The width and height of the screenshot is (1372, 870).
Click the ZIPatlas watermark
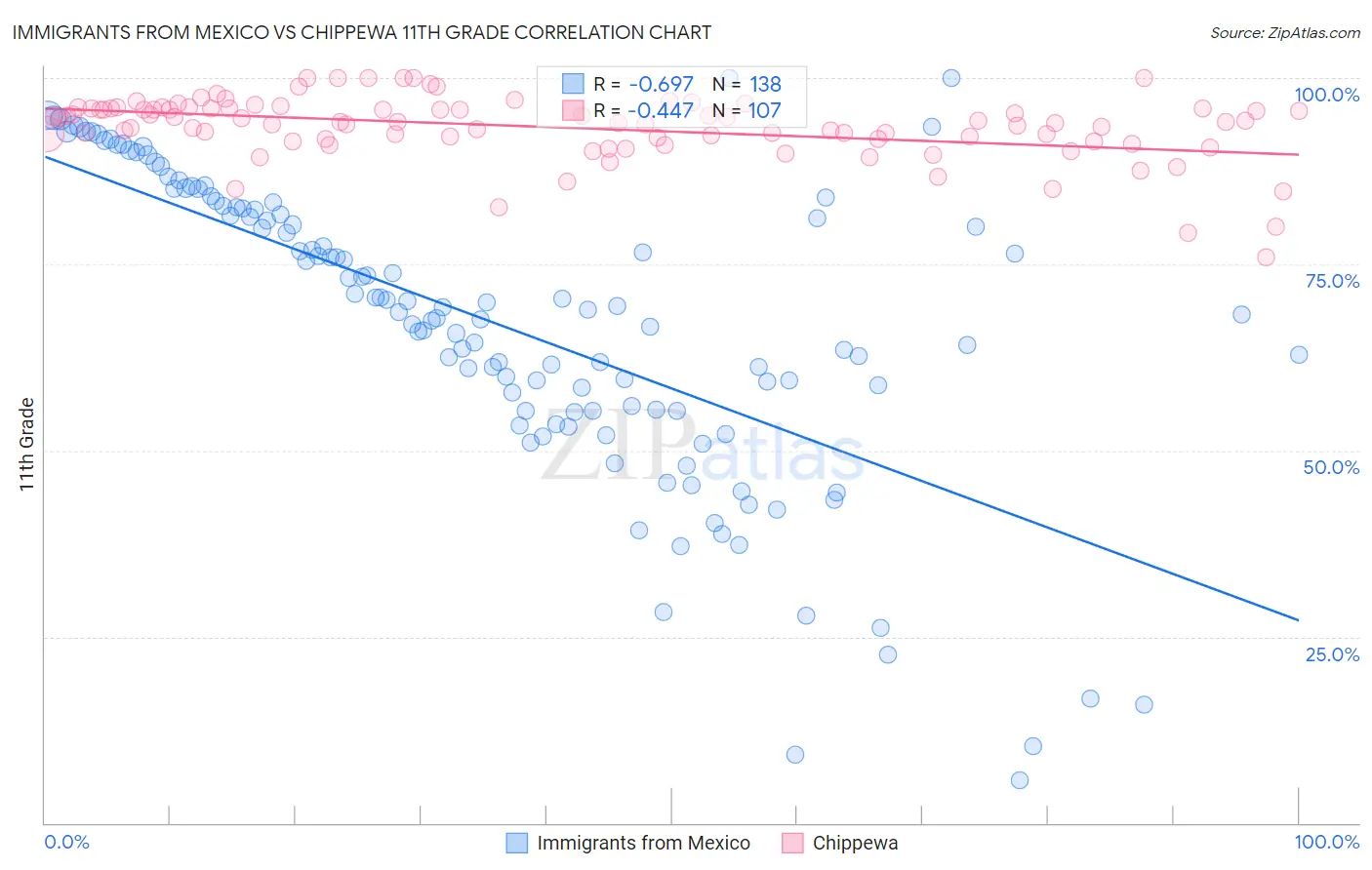click(x=703, y=447)
